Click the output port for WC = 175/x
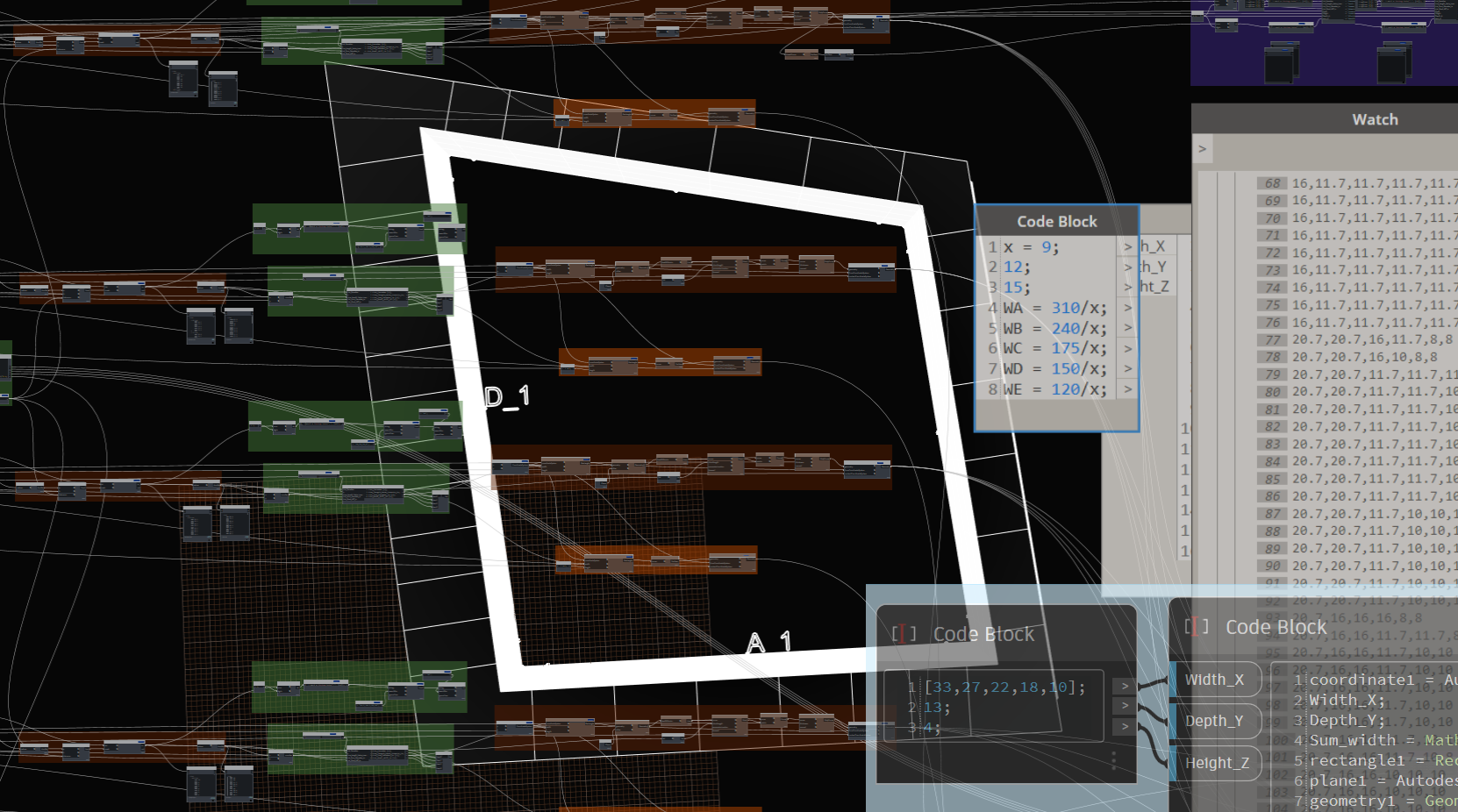This screenshot has width=1458, height=812. (1127, 348)
